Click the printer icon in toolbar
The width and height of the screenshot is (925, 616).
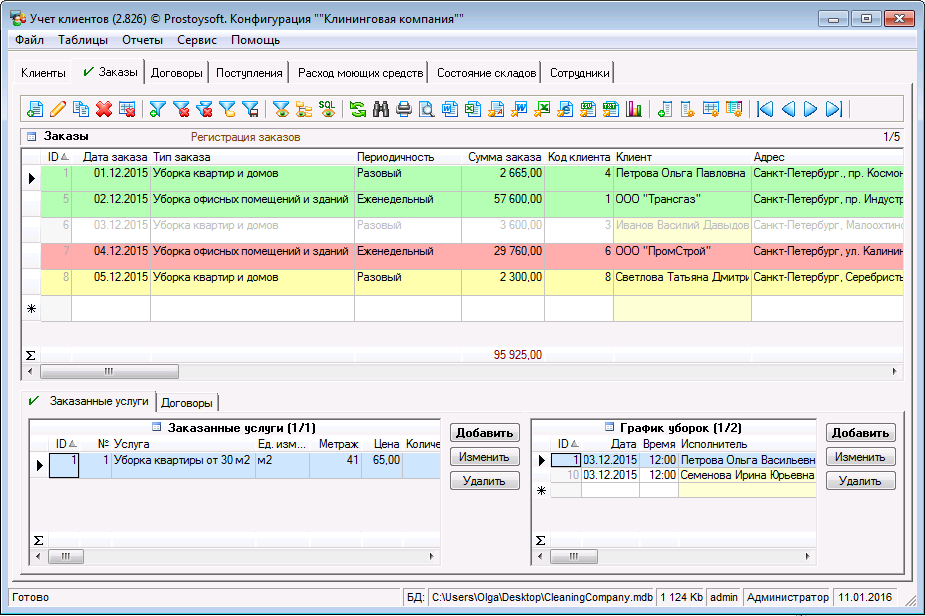404,109
